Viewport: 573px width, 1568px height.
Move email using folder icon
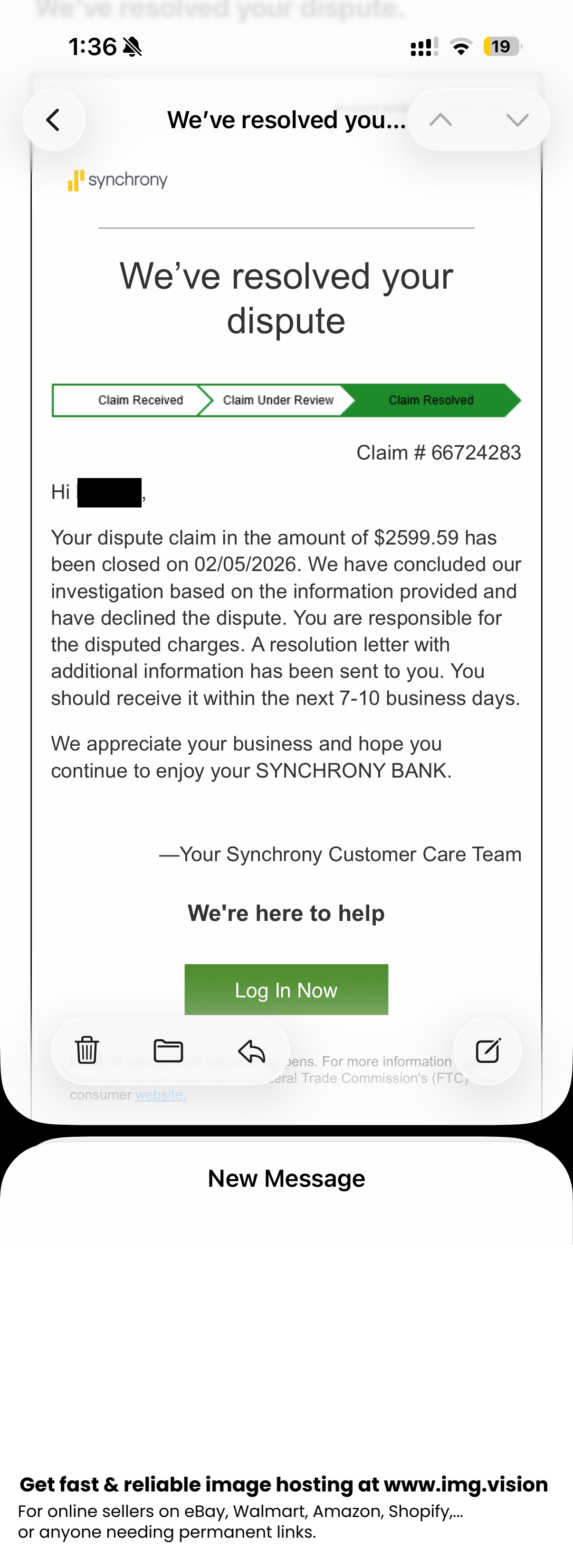click(x=168, y=1050)
